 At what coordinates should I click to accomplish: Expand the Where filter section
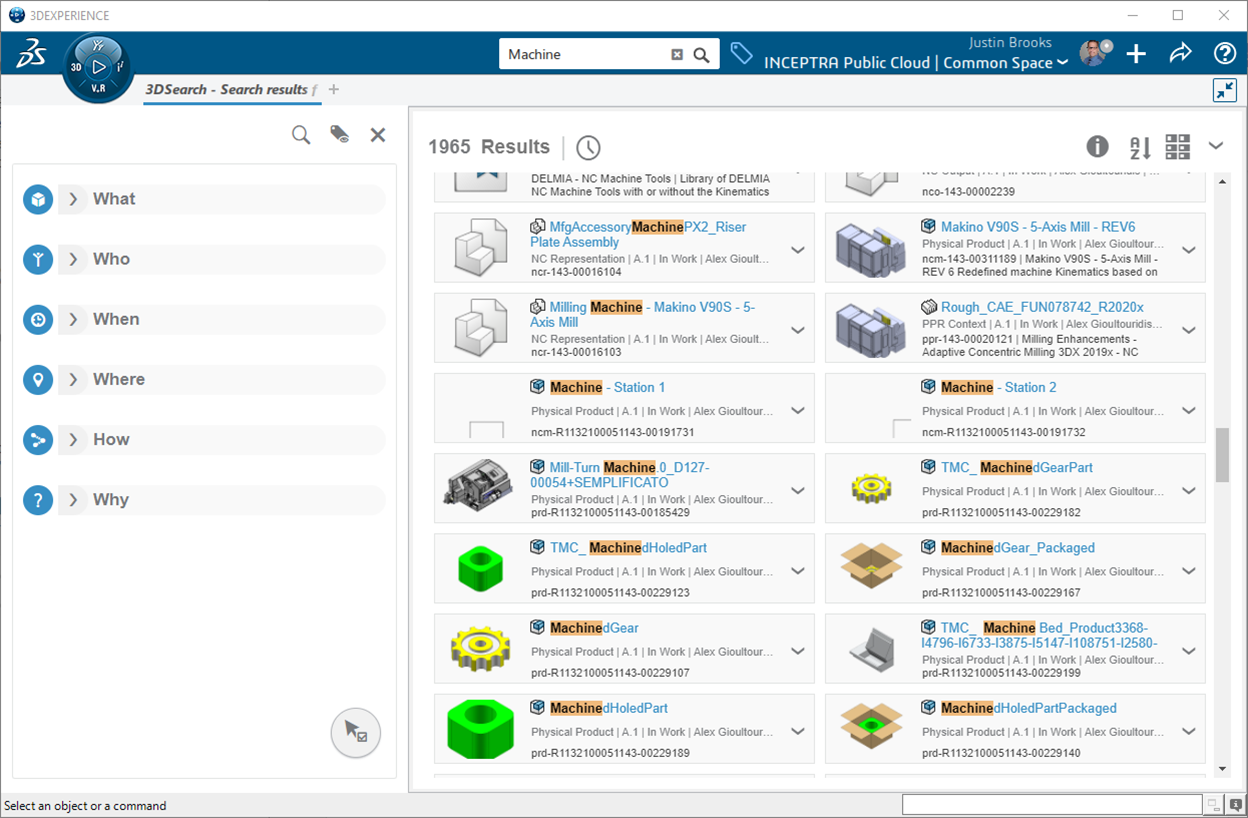(74, 379)
